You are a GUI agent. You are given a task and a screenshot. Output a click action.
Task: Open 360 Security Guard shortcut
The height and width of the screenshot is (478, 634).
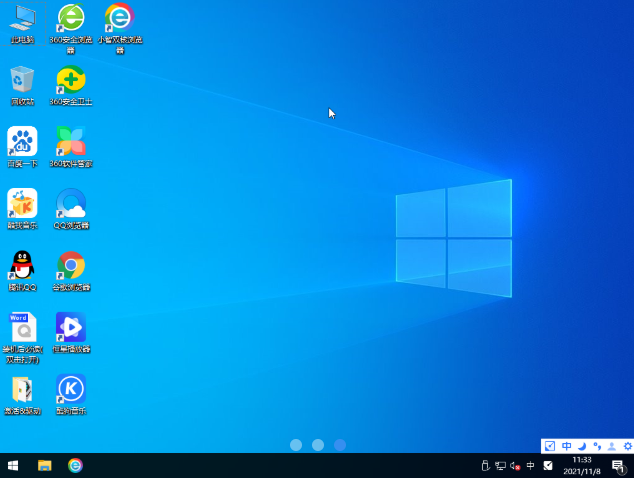pos(71,81)
